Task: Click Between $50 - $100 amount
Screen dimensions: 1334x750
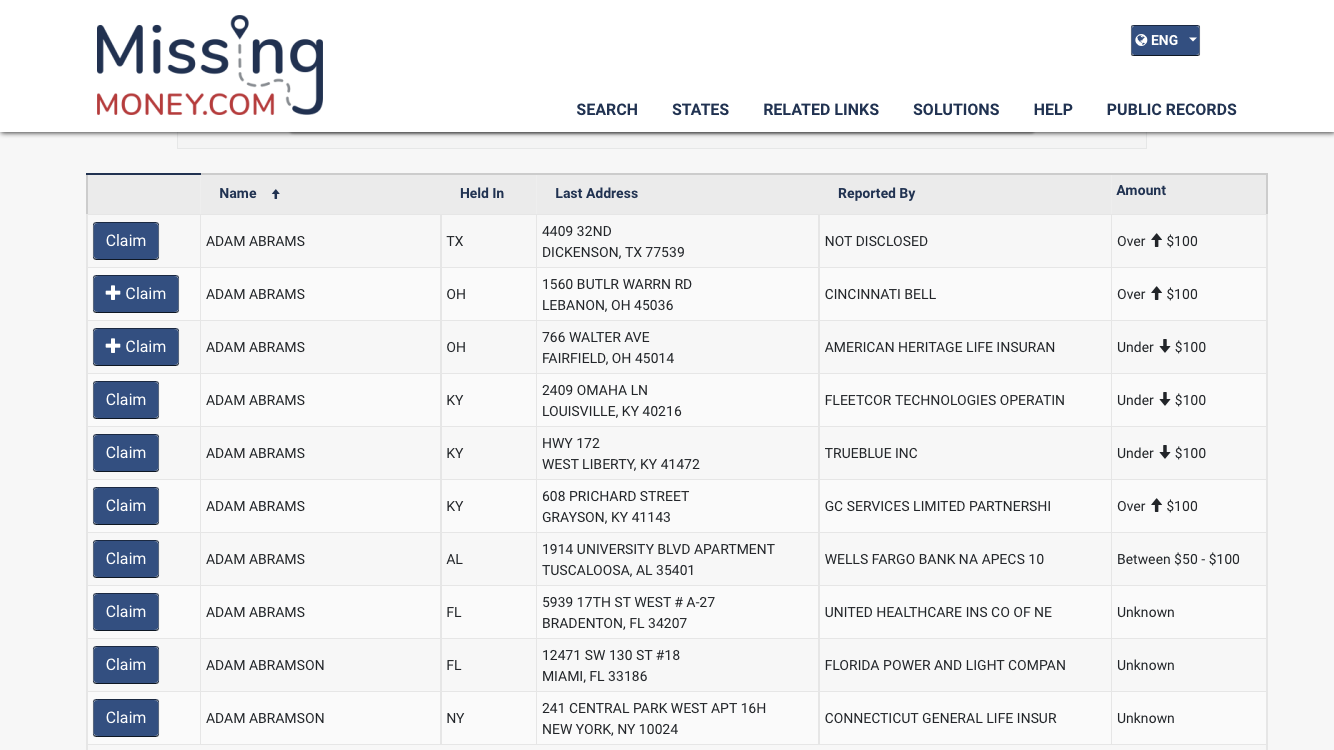Action: 1178,559
